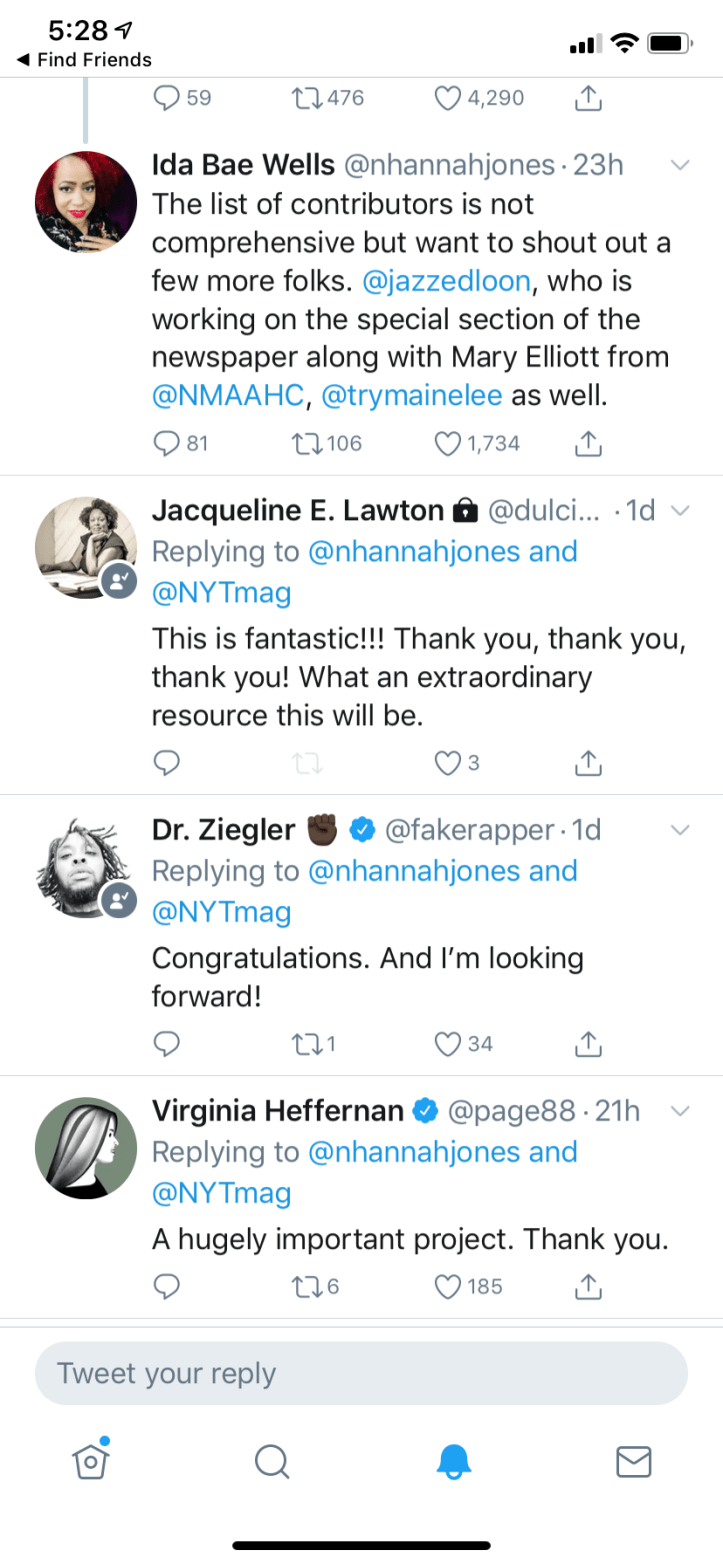The height and width of the screenshot is (1564, 723).
Task: Reply to Dr. Ziegler's tweet
Action: (x=167, y=1044)
